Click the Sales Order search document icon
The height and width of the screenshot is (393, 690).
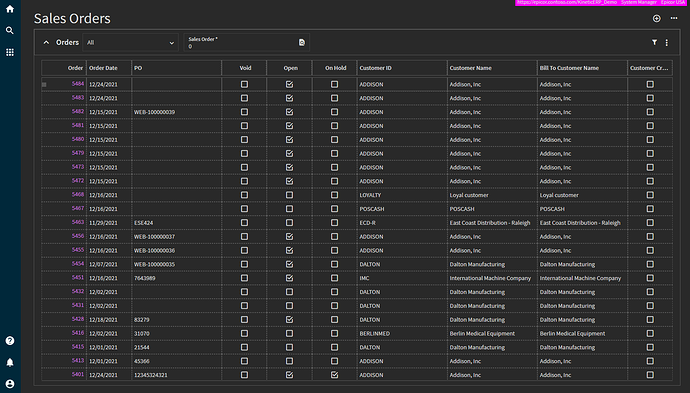pyautogui.click(x=302, y=42)
